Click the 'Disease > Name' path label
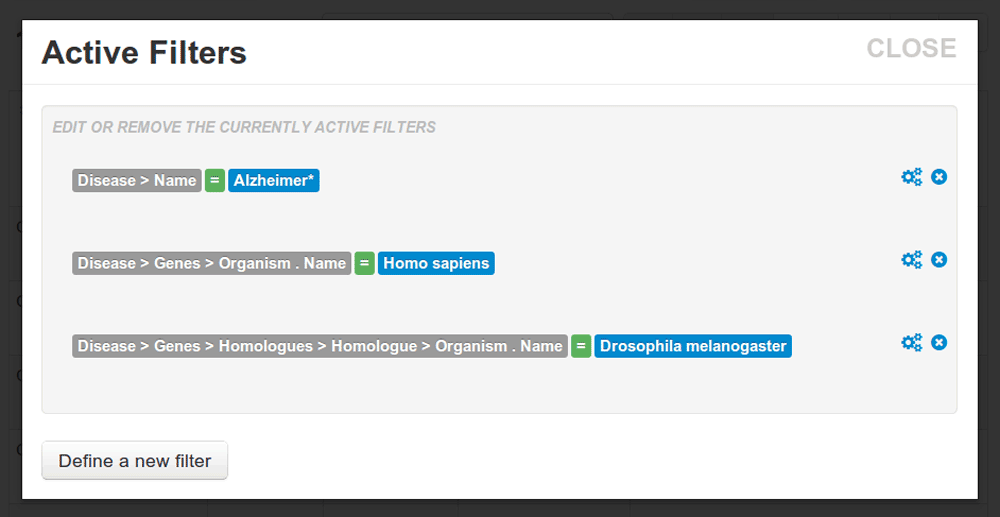Image resolution: width=1000 pixels, height=517 pixels. click(x=137, y=181)
